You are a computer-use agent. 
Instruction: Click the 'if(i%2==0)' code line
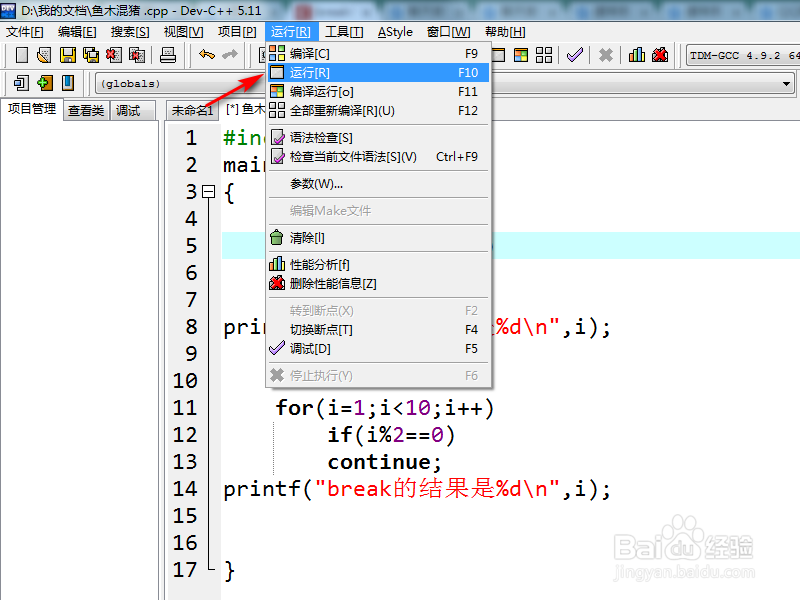391,435
